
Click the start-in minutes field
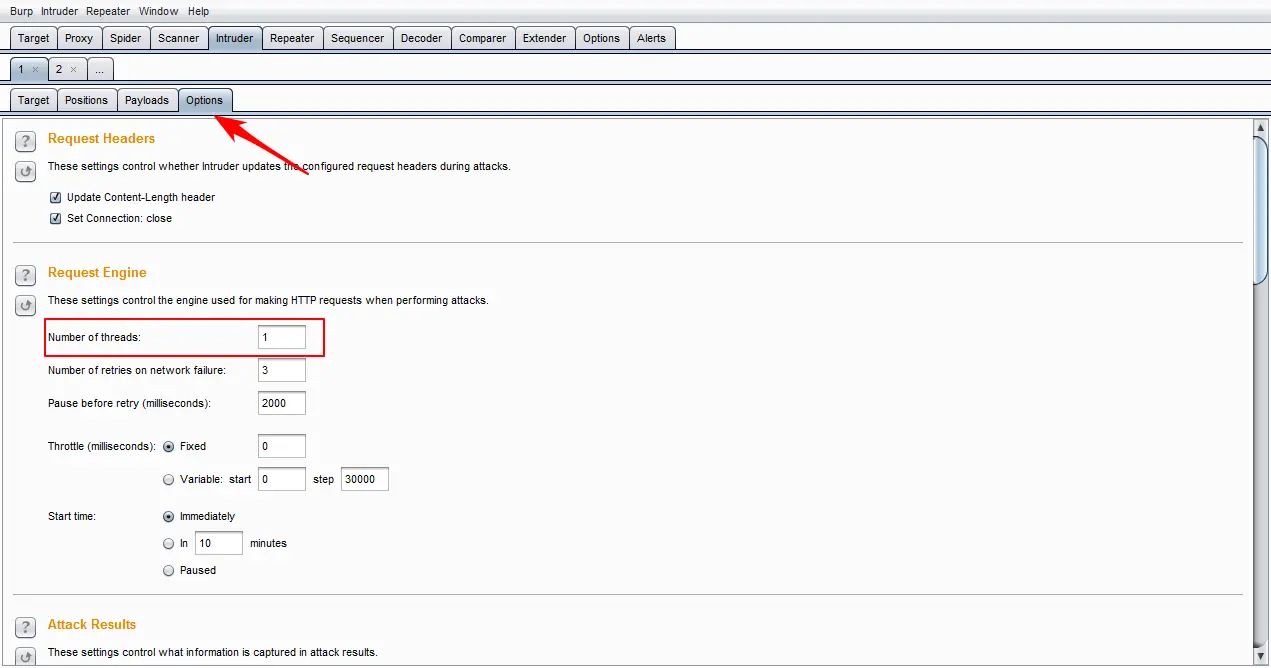pyautogui.click(x=219, y=543)
